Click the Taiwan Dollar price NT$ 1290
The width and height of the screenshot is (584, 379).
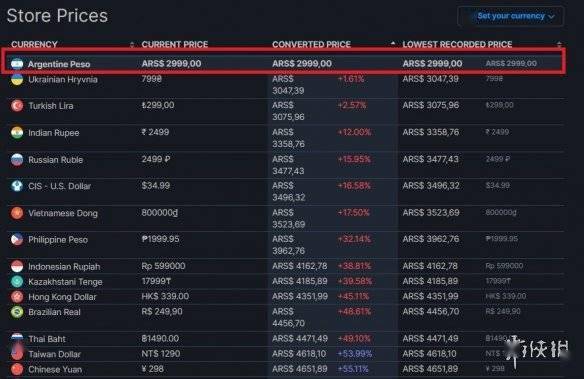(x=161, y=354)
